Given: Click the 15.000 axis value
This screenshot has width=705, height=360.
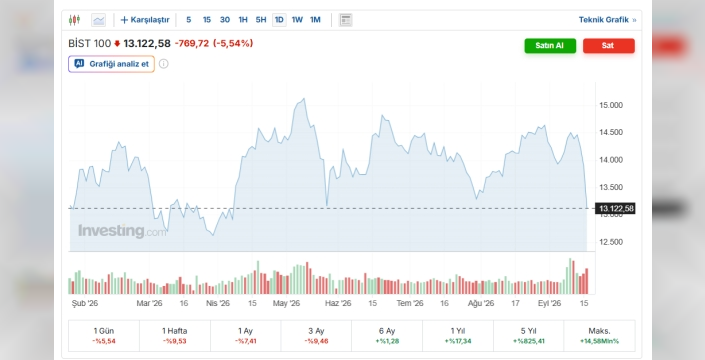Looking at the screenshot, I should [611, 105].
